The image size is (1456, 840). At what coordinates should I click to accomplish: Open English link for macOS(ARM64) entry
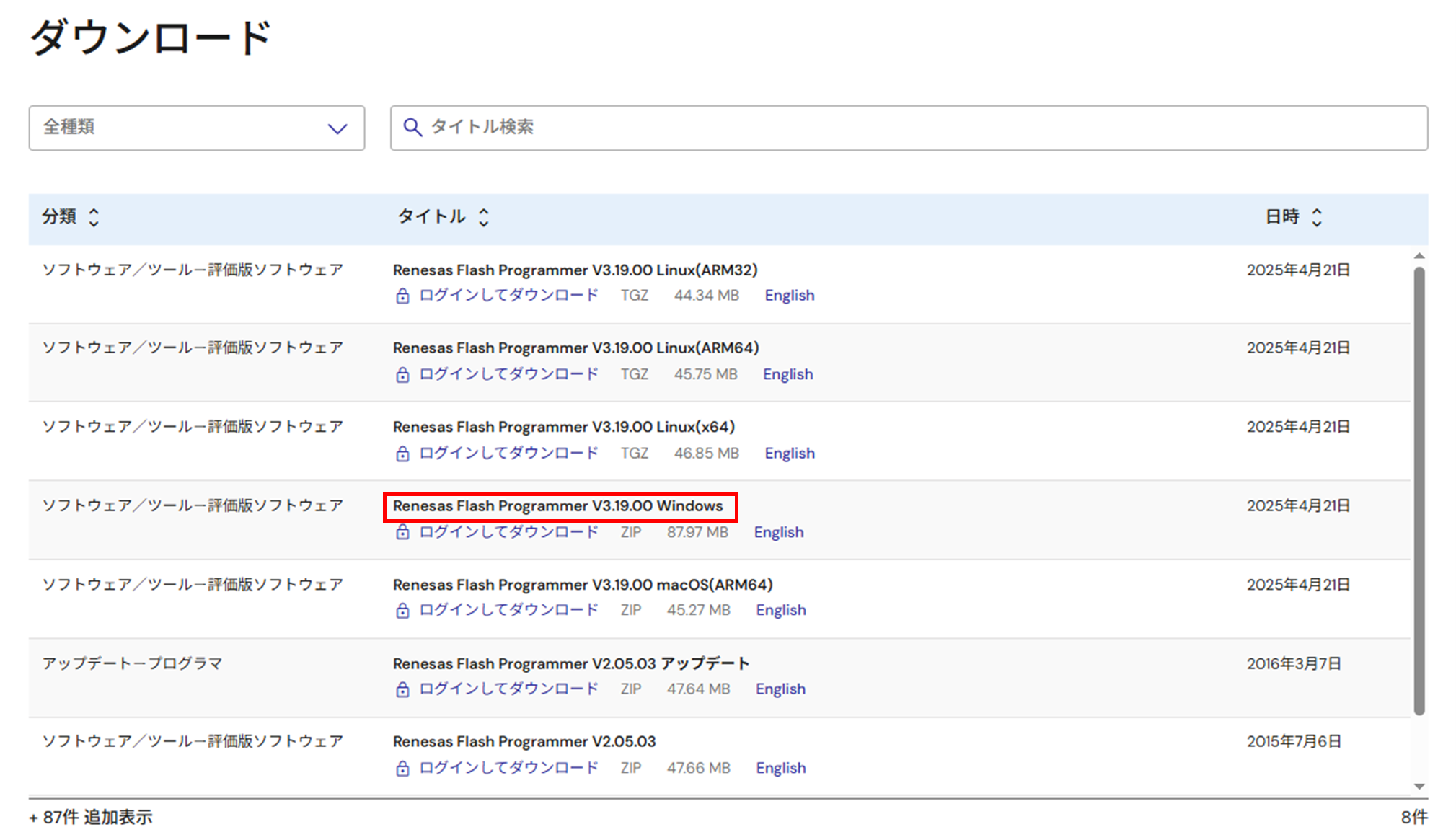[x=780, y=610]
